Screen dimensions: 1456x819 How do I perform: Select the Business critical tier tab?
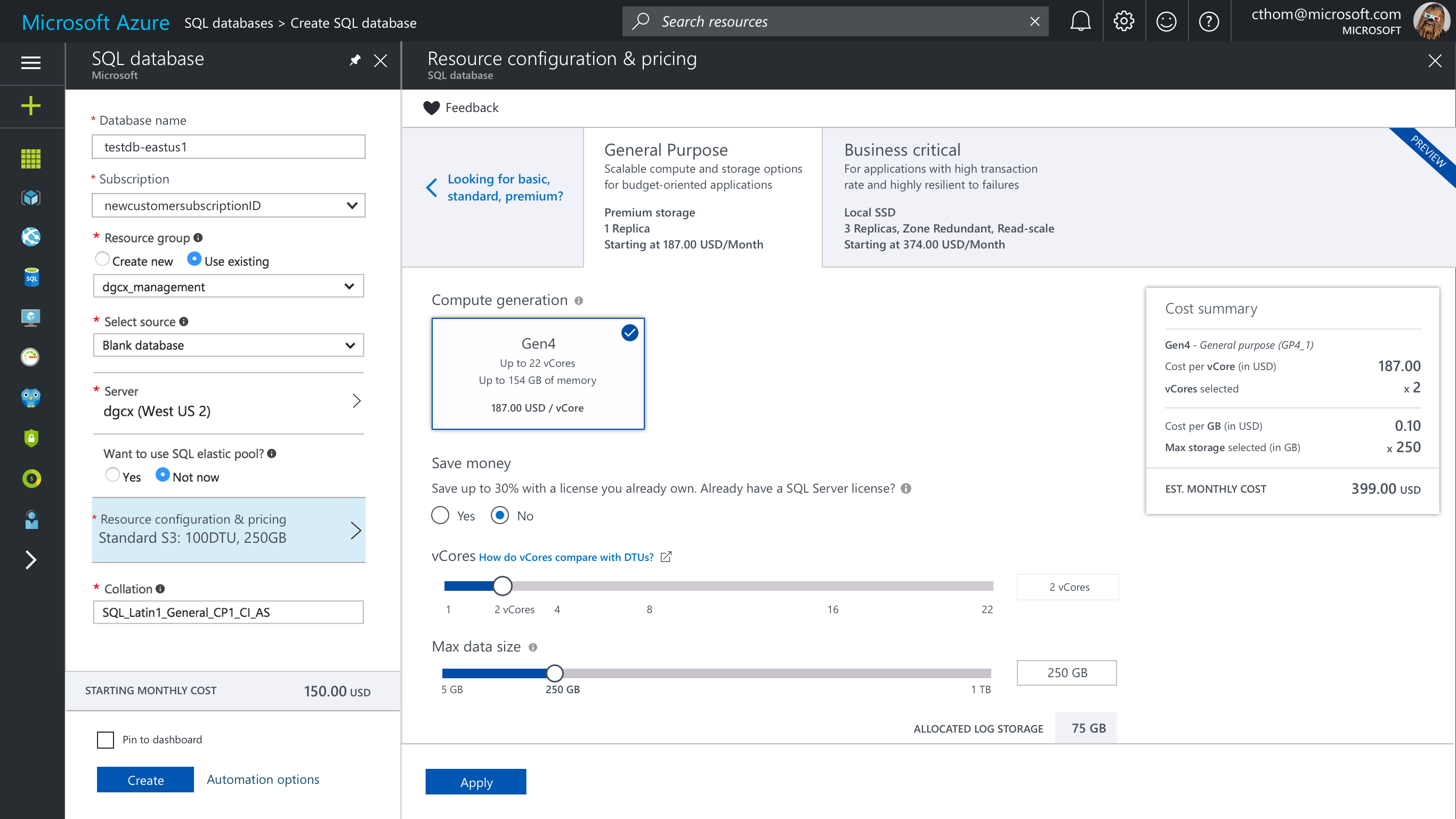click(1138, 197)
